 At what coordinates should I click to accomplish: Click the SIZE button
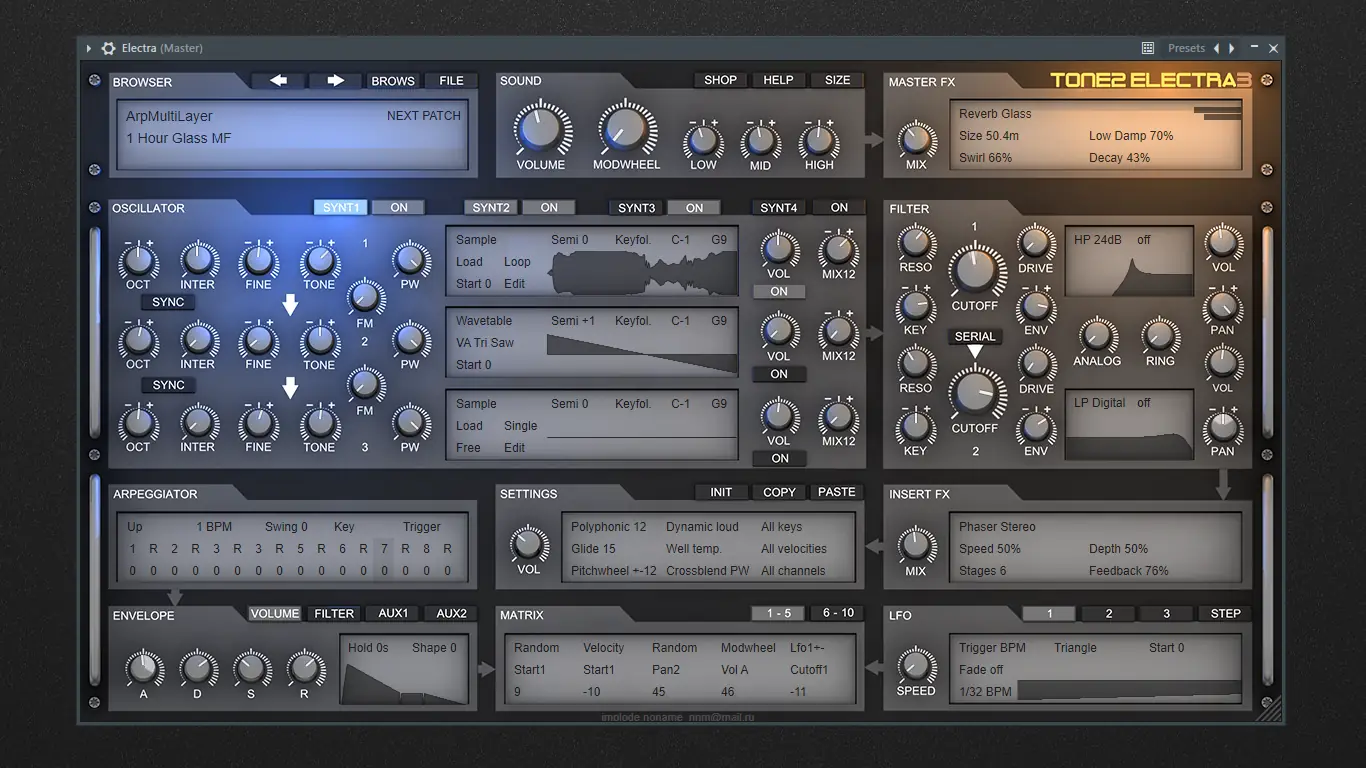pos(838,80)
